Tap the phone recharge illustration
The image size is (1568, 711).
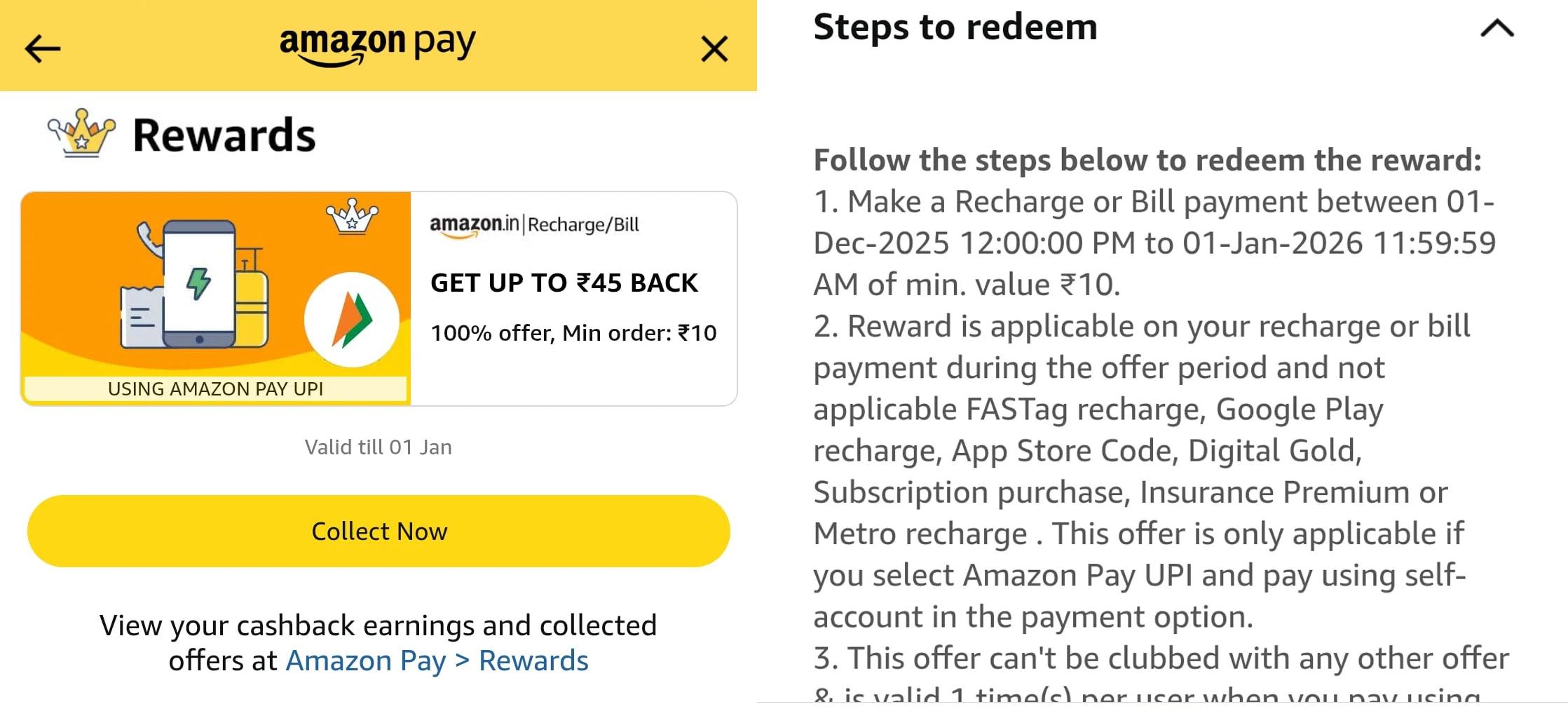pyautogui.click(x=198, y=285)
